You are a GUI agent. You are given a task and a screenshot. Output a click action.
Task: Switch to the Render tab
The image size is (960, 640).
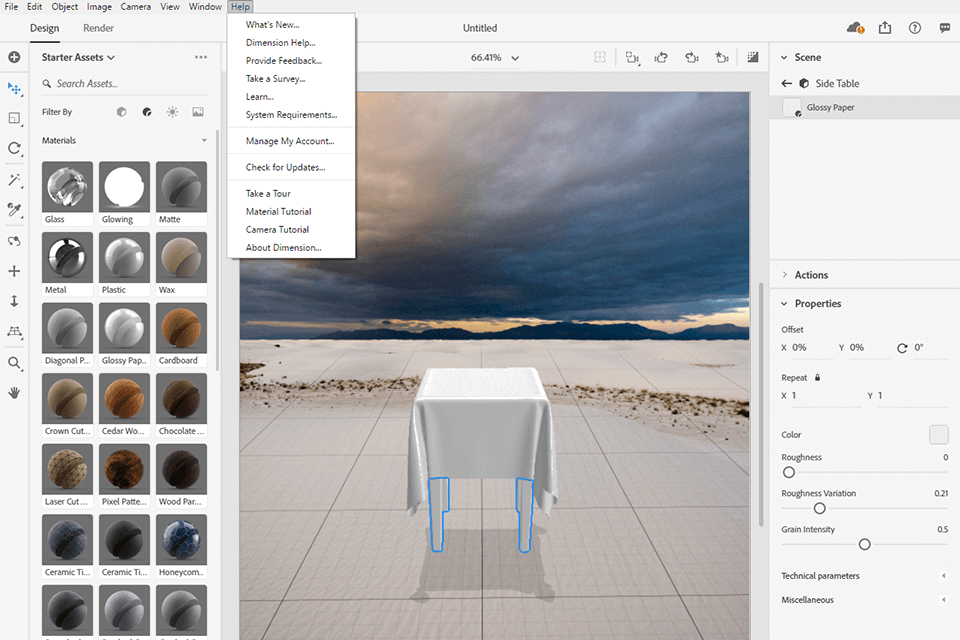pos(98,29)
